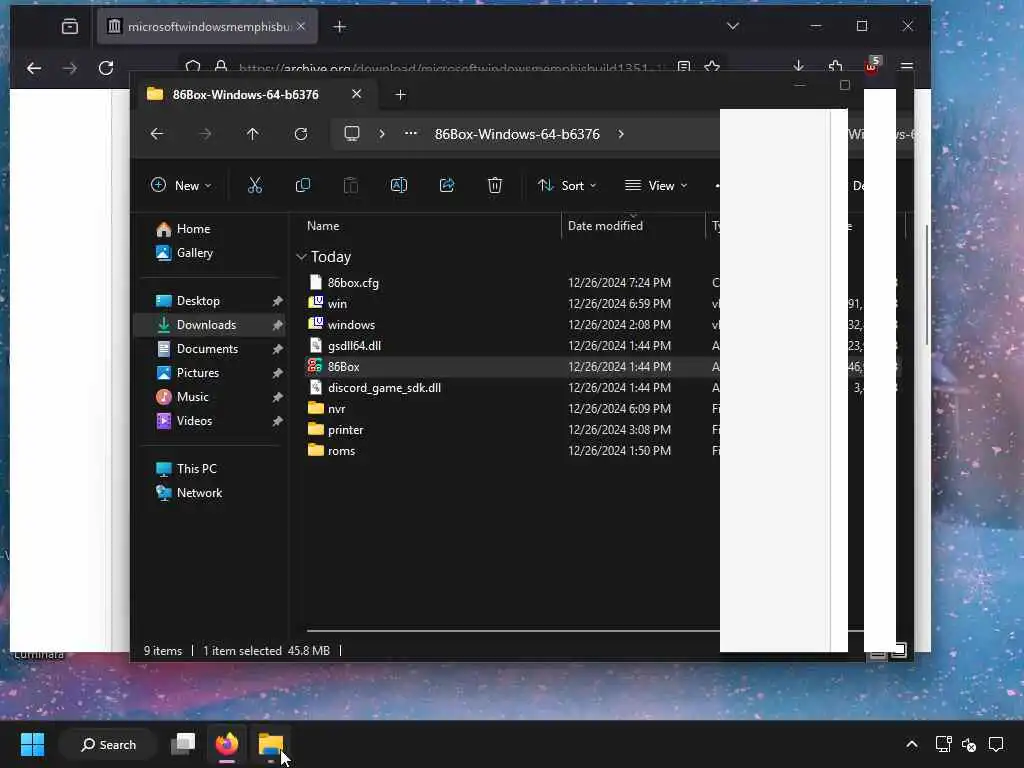Expand chevron after the This PC breadcrumb icon
Image resolution: width=1024 pixels, height=768 pixels.
point(382,134)
